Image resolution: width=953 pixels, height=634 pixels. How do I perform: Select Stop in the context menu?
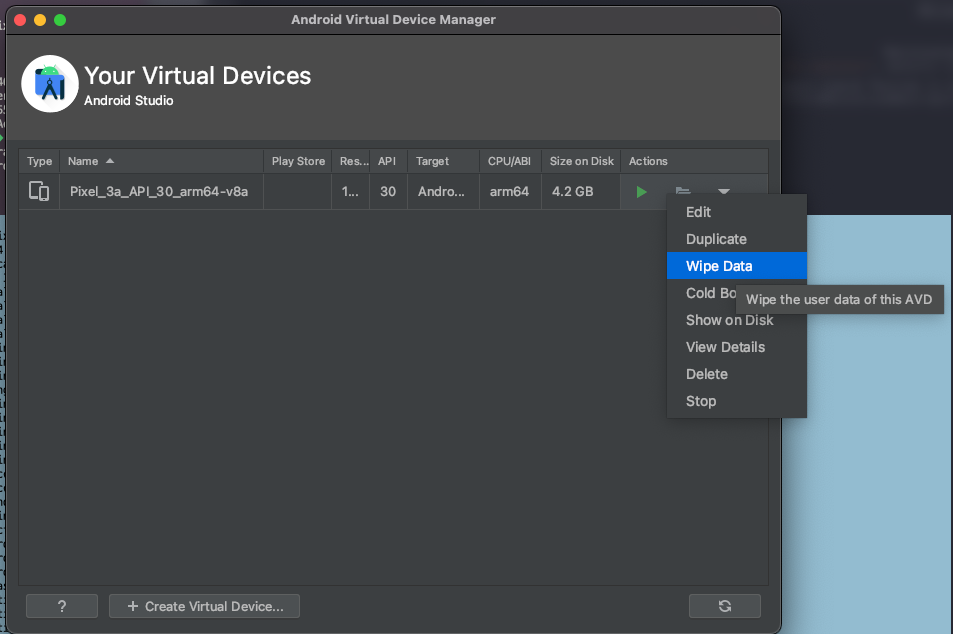[737, 401]
